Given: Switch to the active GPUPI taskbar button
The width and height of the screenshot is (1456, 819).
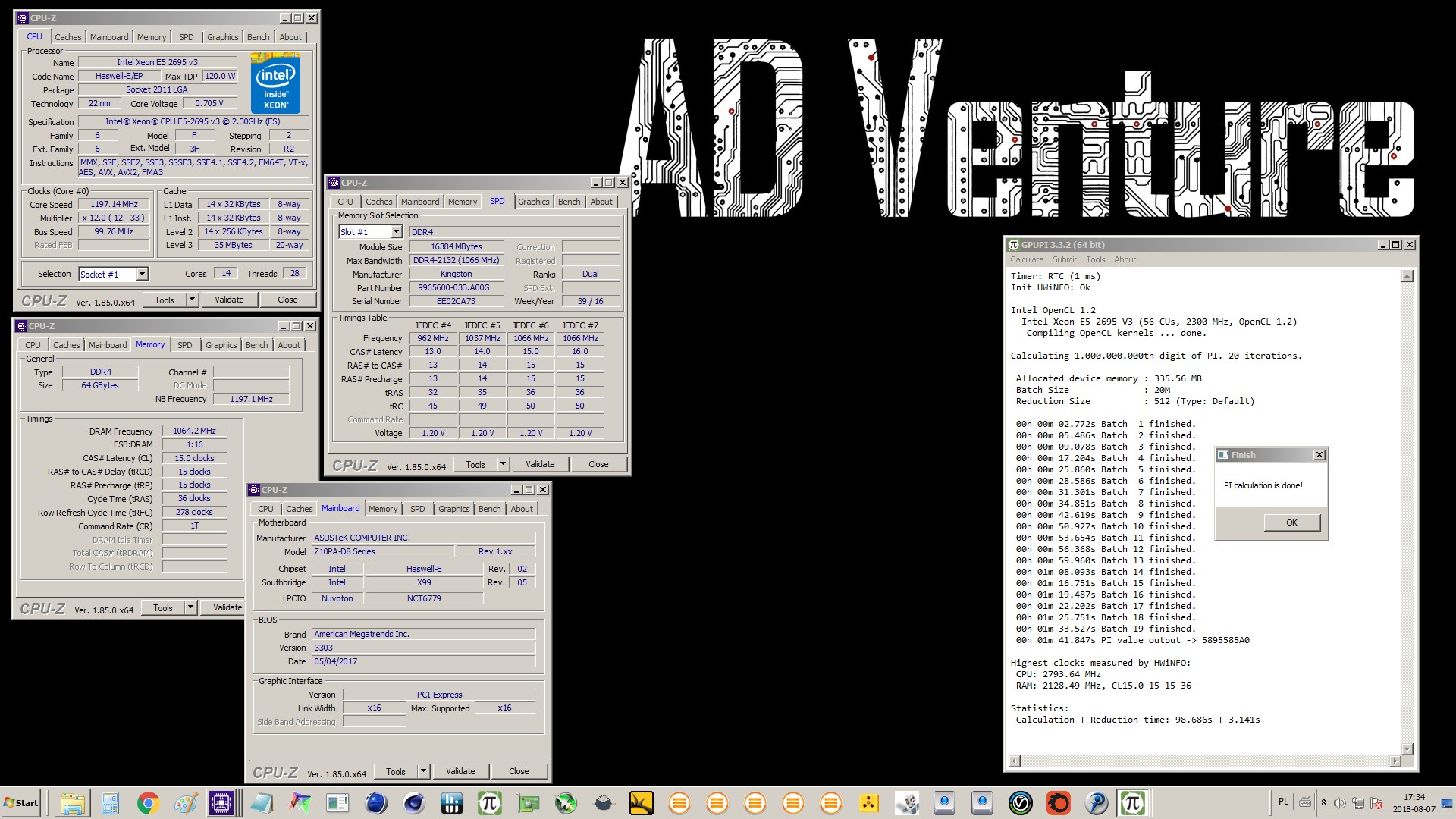Looking at the screenshot, I should (1134, 802).
